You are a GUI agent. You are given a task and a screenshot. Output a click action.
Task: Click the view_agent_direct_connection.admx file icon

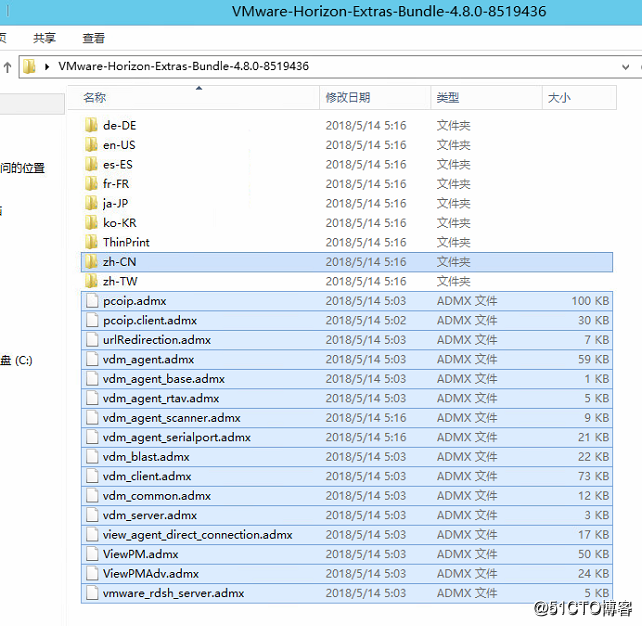click(92, 534)
